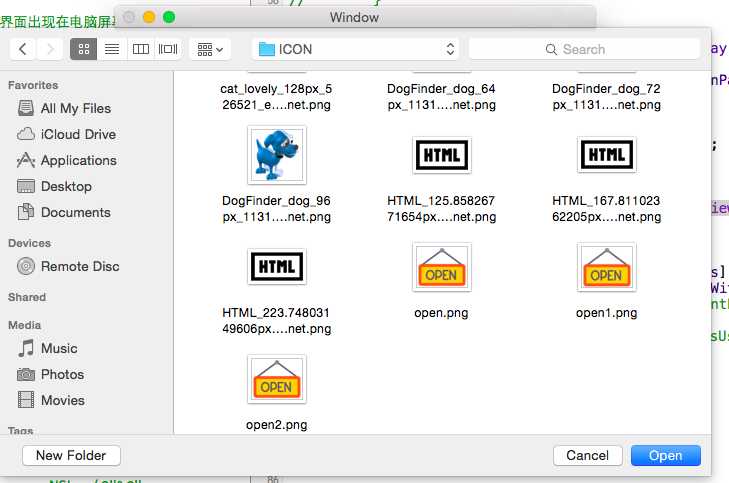The image size is (729, 483).
Task: Select the HTML_167.811023 icon thumbnail
Action: (x=606, y=155)
